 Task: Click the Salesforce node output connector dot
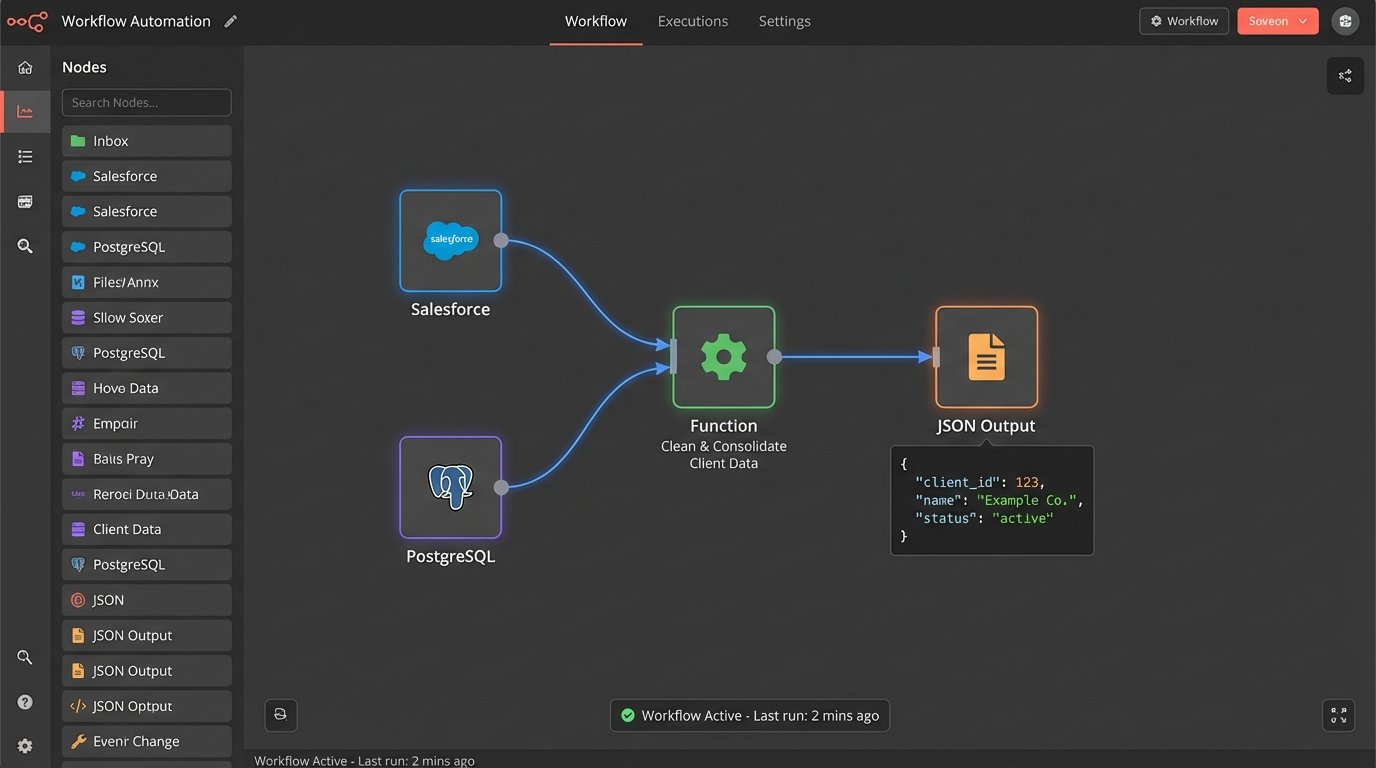(x=501, y=241)
